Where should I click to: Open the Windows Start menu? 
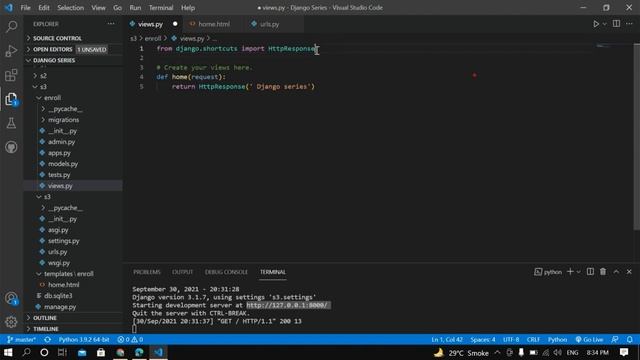pyautogui.click(x=8, y=352)
